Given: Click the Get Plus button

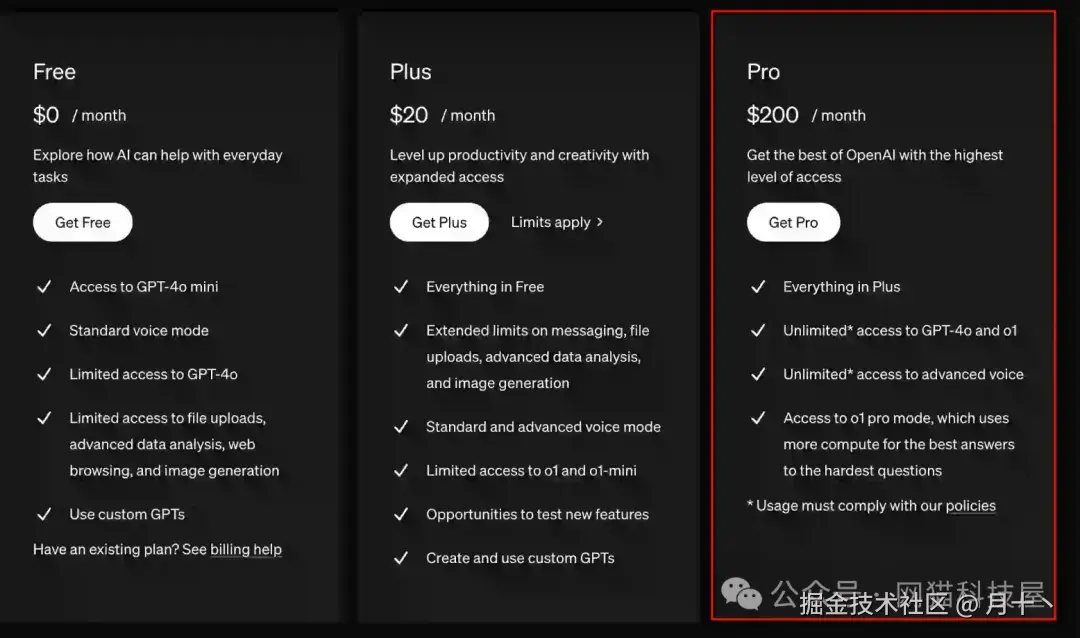Looking at the screenshot, I should pyautogui.click(x=439, y=222).
